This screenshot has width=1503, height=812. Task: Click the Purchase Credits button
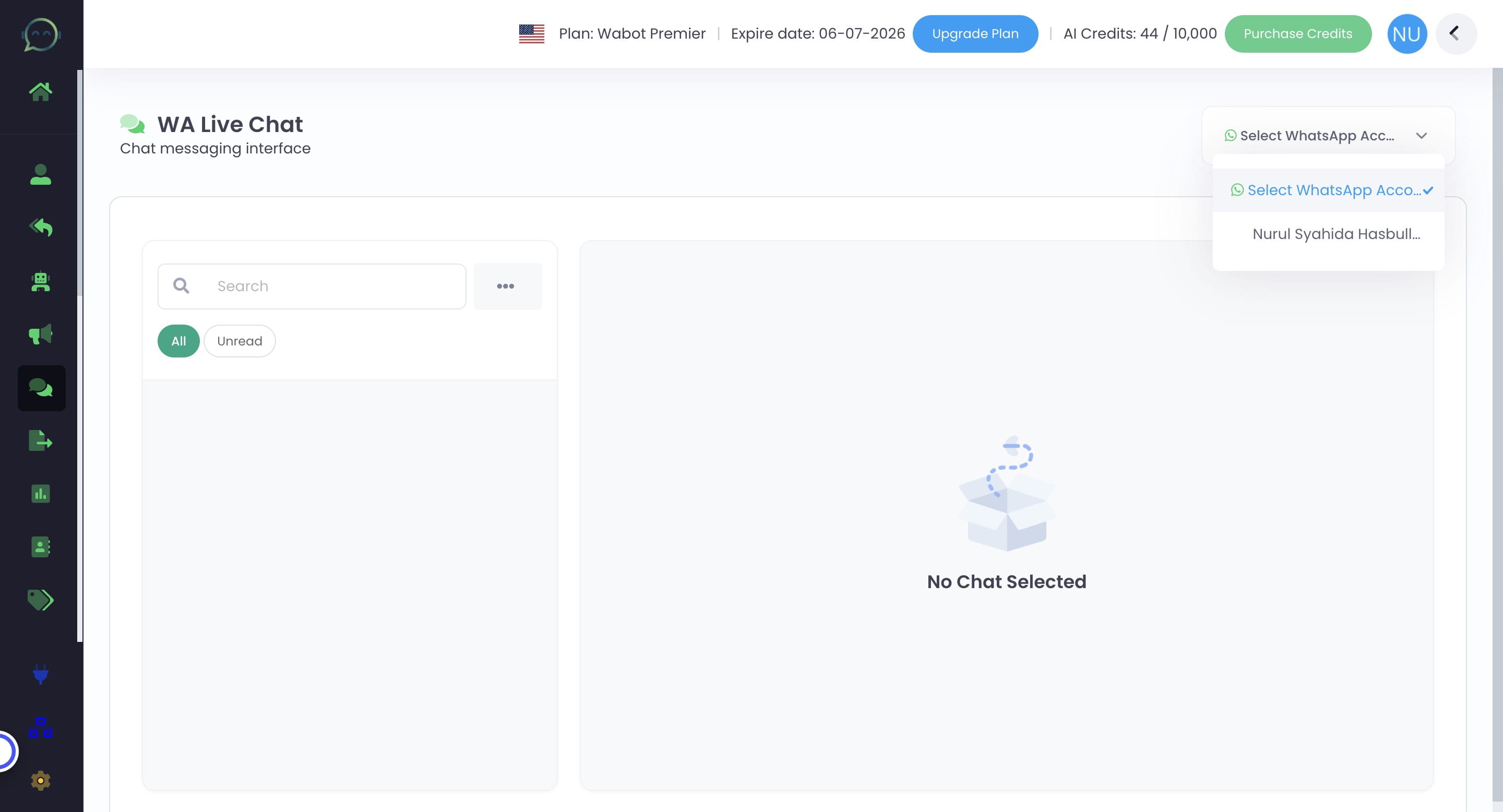click(1297, 34)
